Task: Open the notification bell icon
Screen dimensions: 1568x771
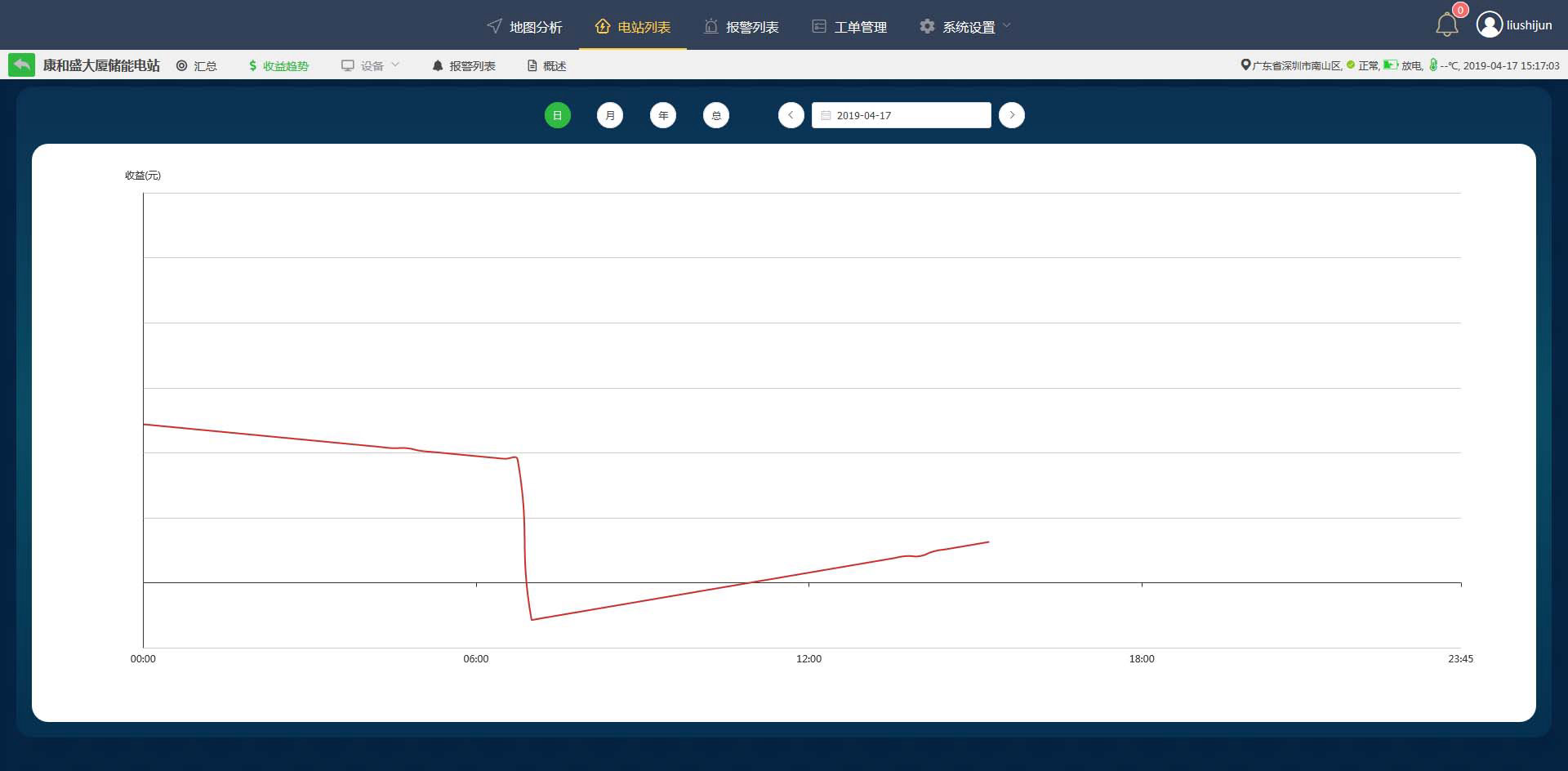Action: pyautogui.click(x=1446, y=25)
